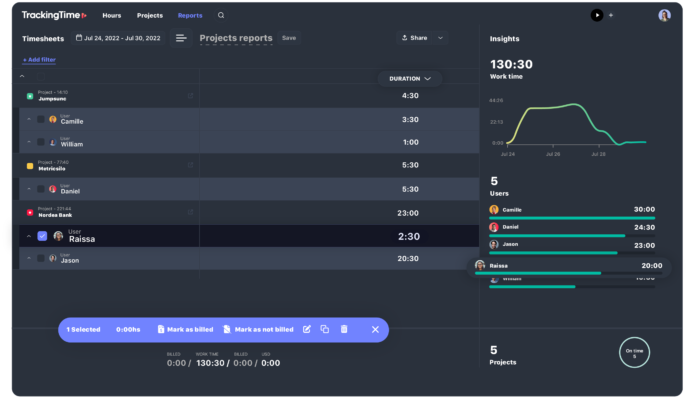Click Camille's avatar in the Insights users list

(494, 210)
